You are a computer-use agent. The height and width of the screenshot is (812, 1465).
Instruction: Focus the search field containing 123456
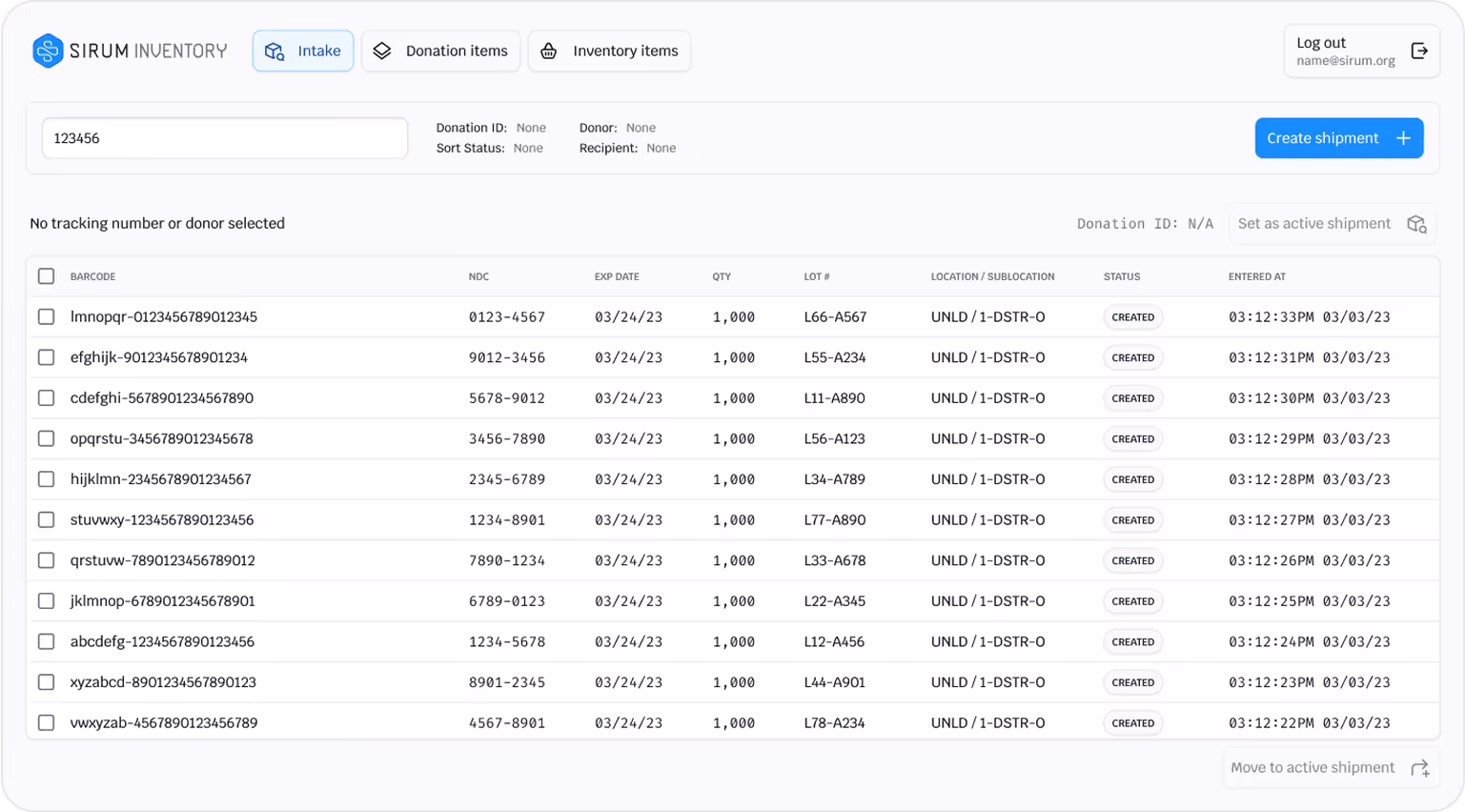[225, 138]
